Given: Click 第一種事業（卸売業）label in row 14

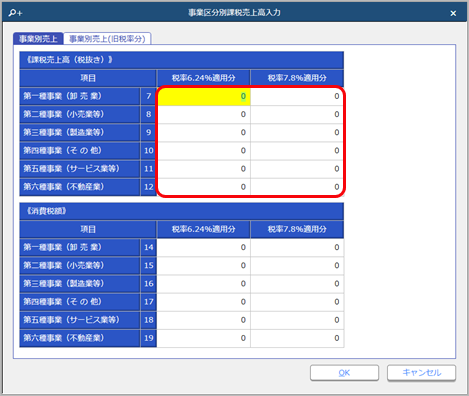Looking at the screenshot, I should click(80, 247).
